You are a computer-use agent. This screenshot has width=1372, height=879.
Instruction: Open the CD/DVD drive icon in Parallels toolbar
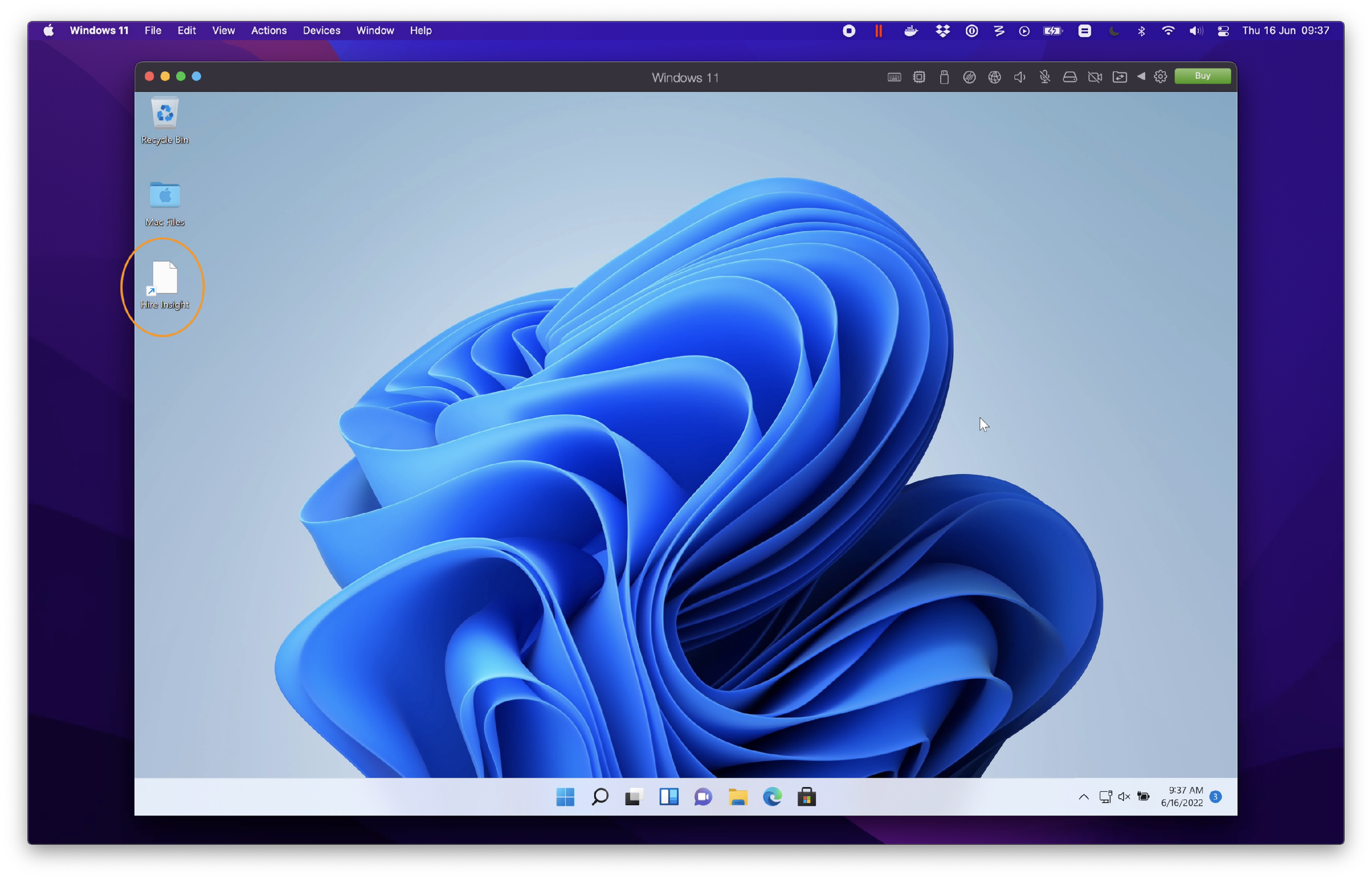click(970, 76)
